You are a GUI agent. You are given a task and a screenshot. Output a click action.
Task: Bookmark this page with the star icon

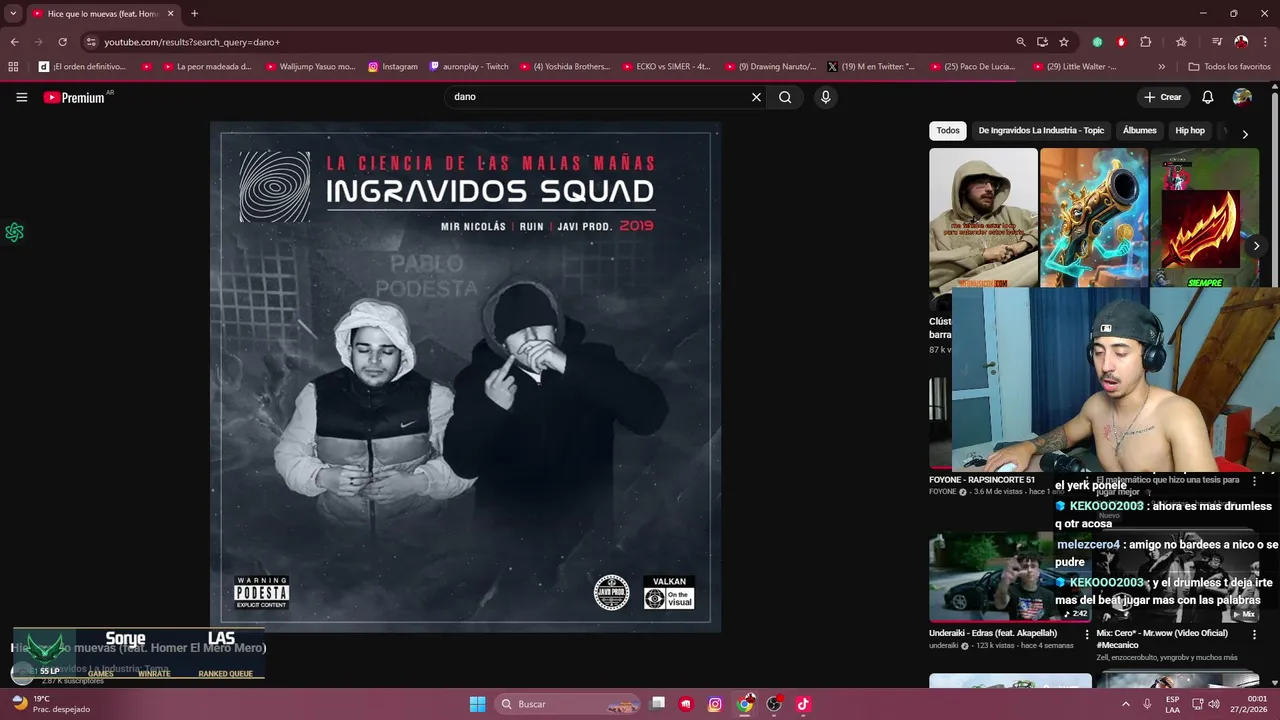click(x=1064, y=42)
